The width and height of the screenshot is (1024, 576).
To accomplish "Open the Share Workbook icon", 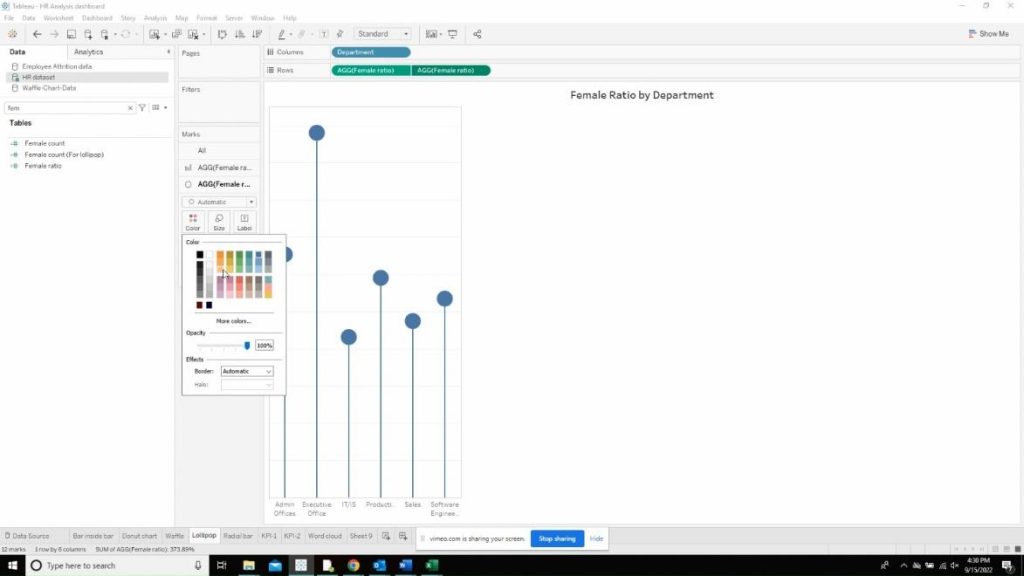I will point(477,34).
